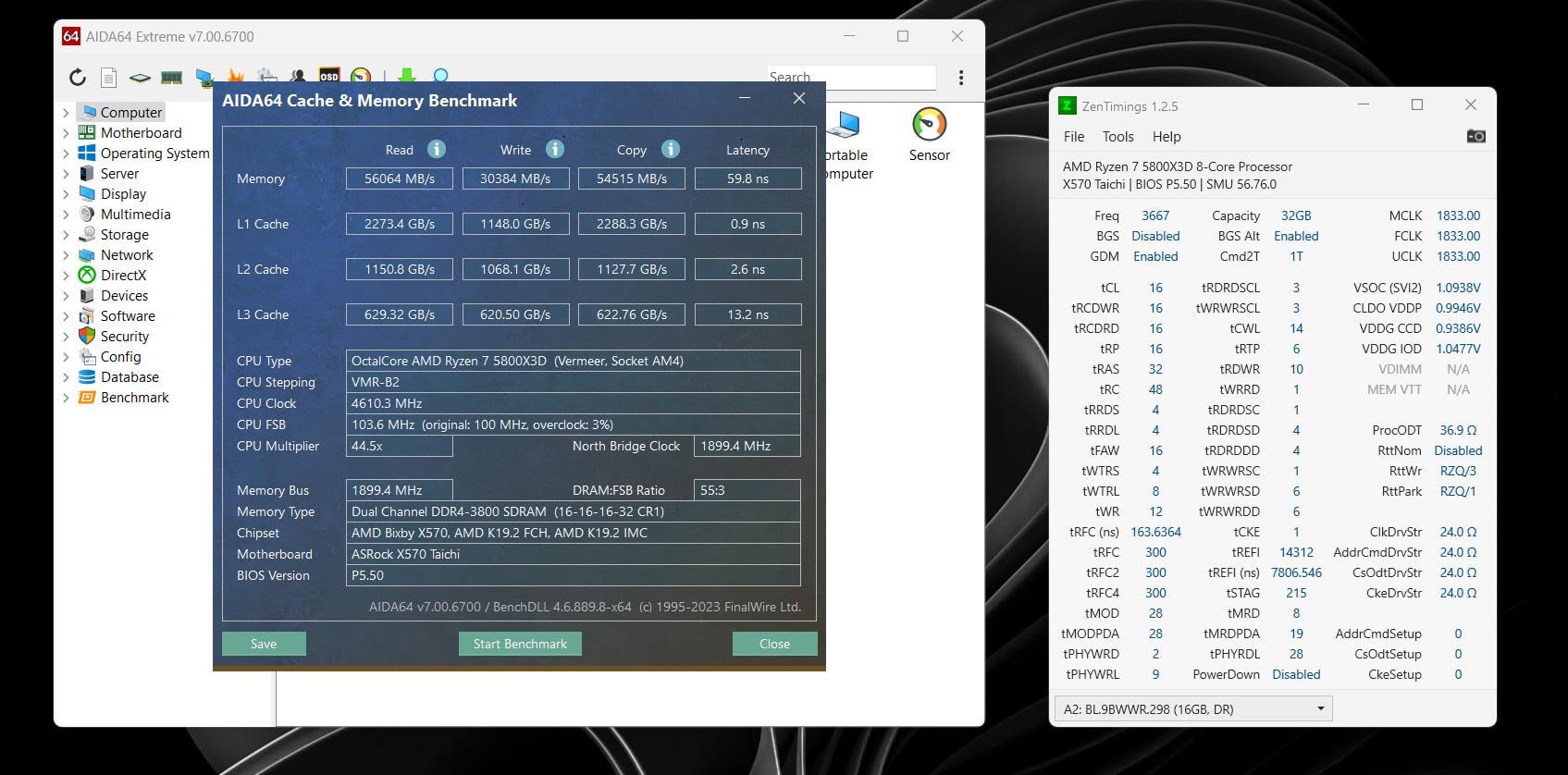Click the Memory Latency value 59.8 ns

(747, 178)
